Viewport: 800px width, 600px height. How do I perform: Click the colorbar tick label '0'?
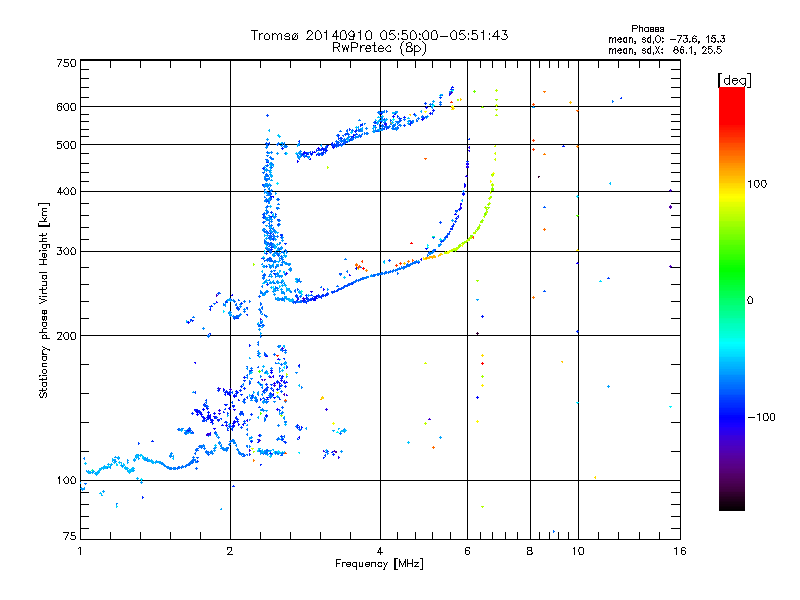coord(750,301)
